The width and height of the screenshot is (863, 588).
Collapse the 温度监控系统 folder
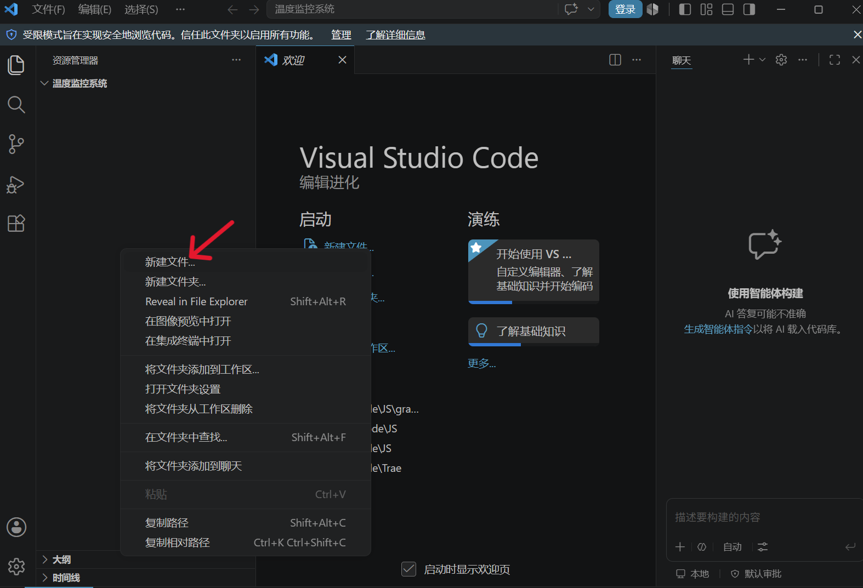click(44, 83)
